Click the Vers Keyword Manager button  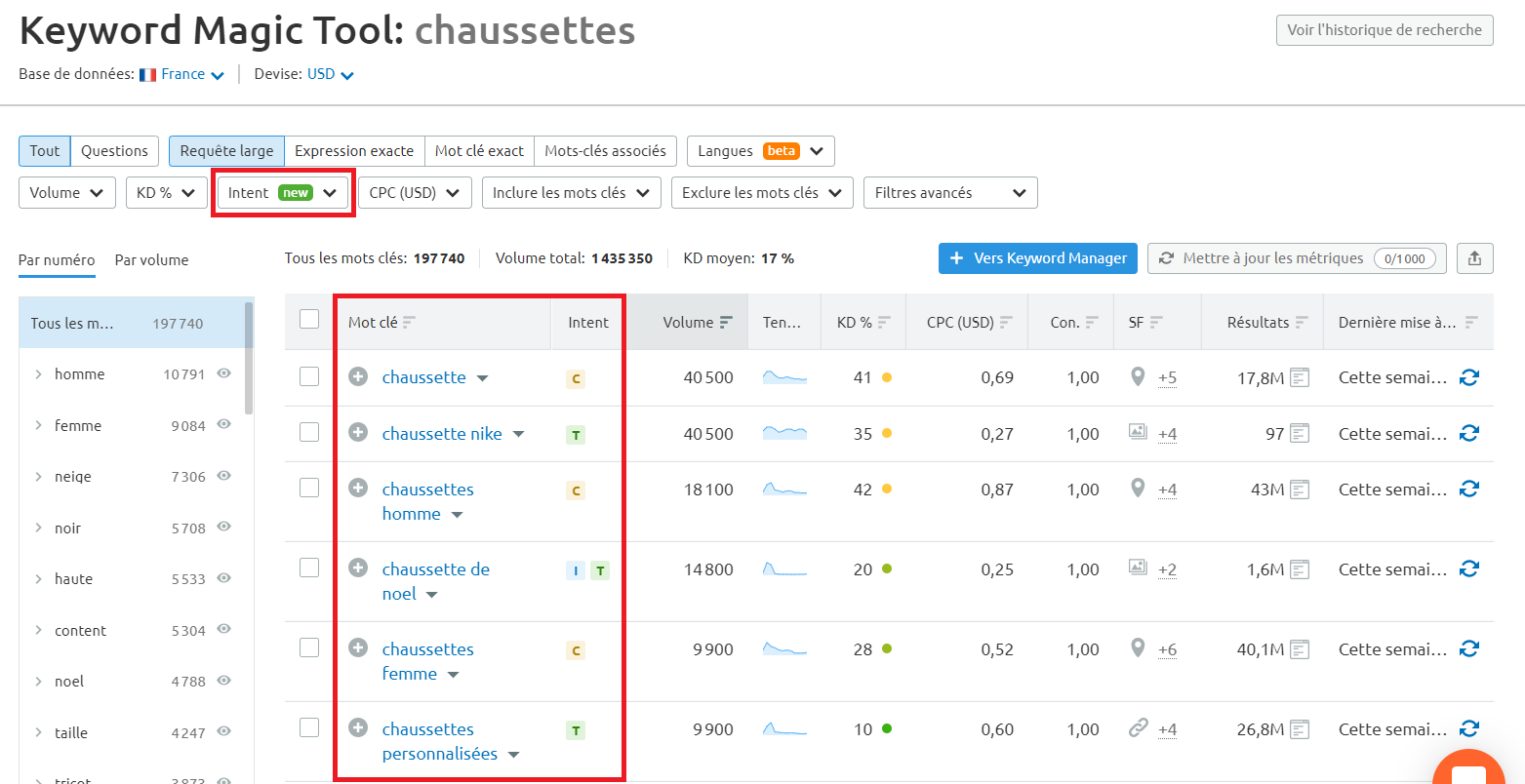(x=1037, y=258)
